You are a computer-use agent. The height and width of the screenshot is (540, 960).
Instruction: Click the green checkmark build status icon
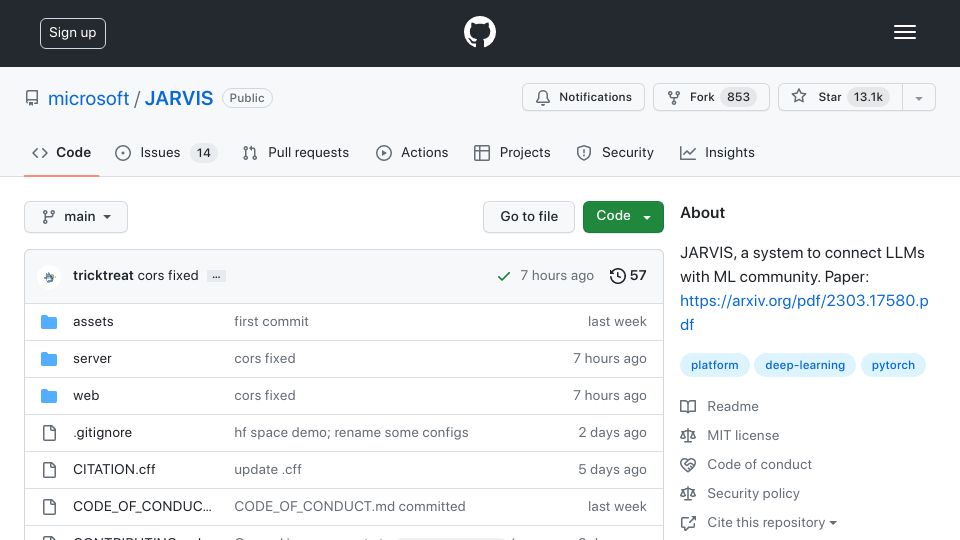pyautogui.click(x=504, y=276)
